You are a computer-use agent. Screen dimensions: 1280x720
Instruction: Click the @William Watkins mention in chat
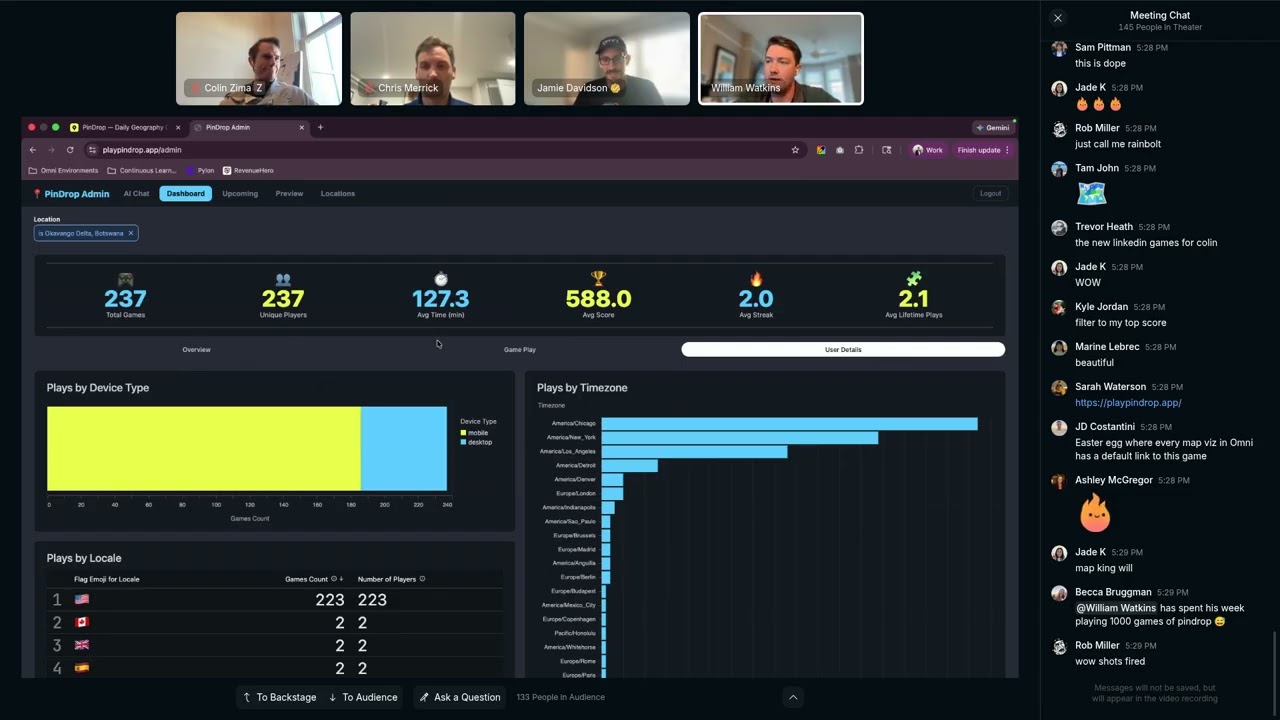point(1116,608)
